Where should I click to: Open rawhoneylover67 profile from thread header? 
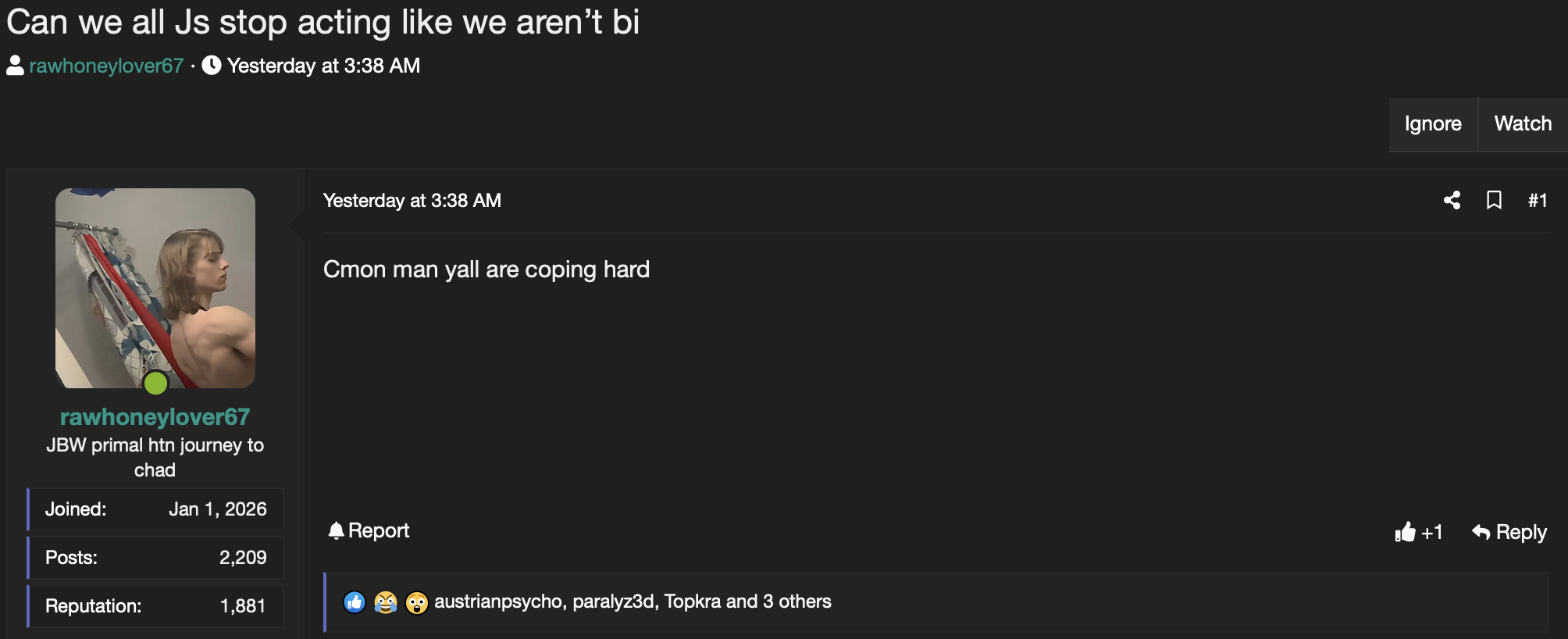106,66
